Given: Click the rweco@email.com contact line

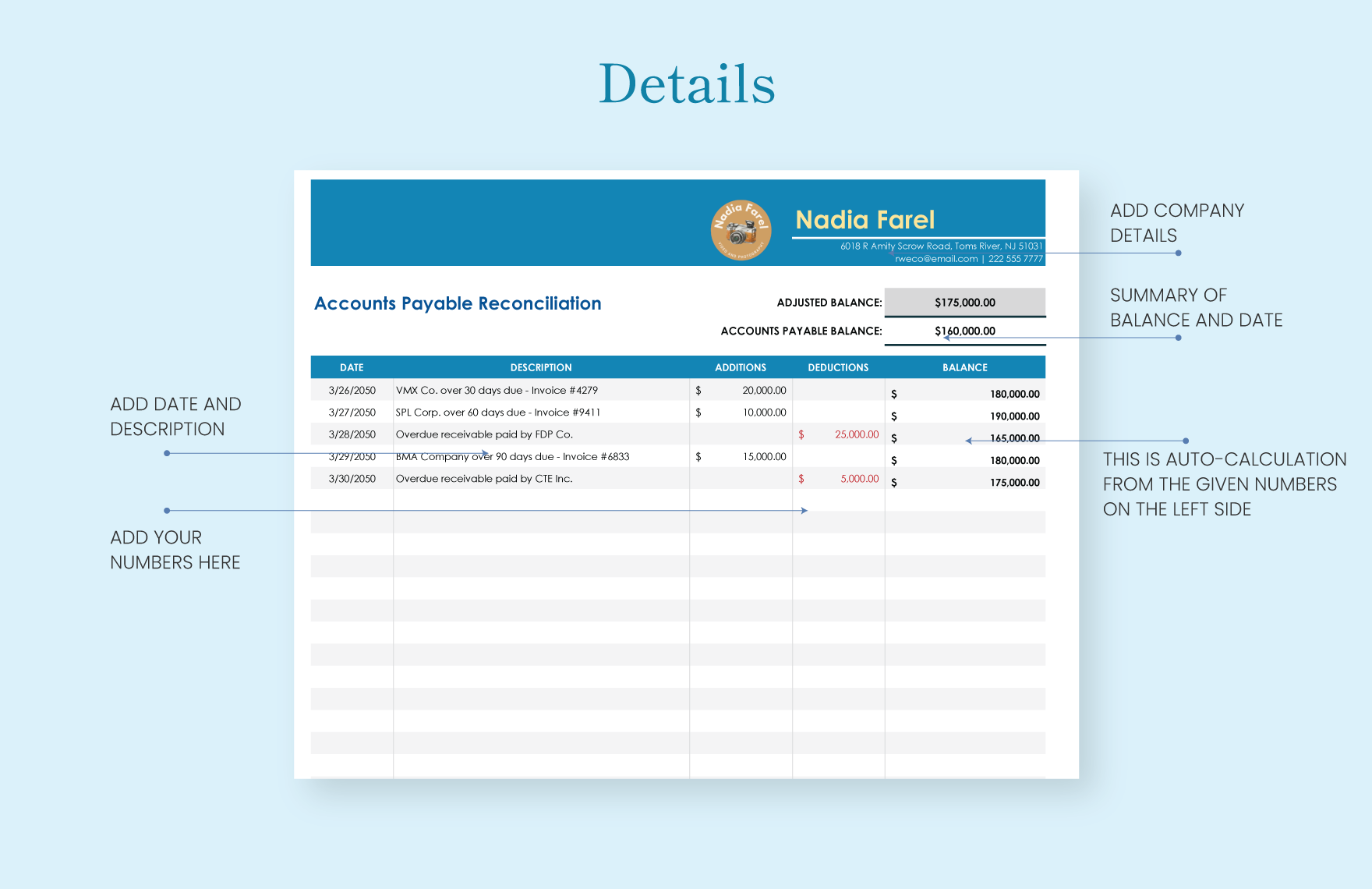Looking at the screenshot, I should 969,259.
